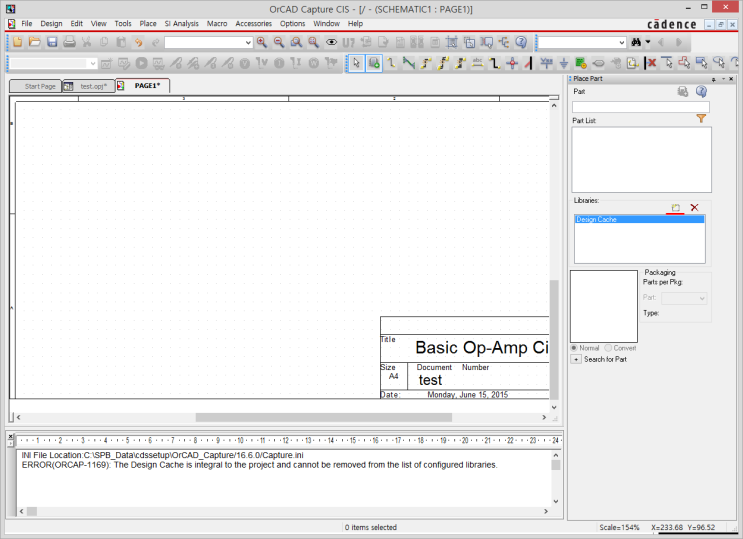Select the Place Power Vcc tool

pyautogui.click(x=546, y=63)
